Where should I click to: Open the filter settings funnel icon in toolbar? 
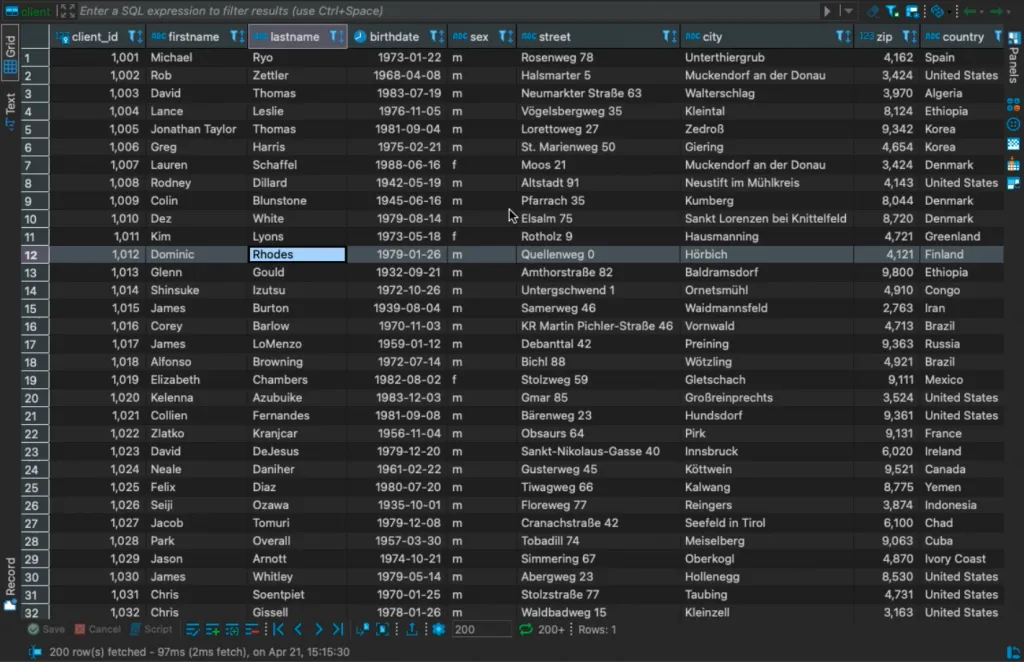coord(892,11)
